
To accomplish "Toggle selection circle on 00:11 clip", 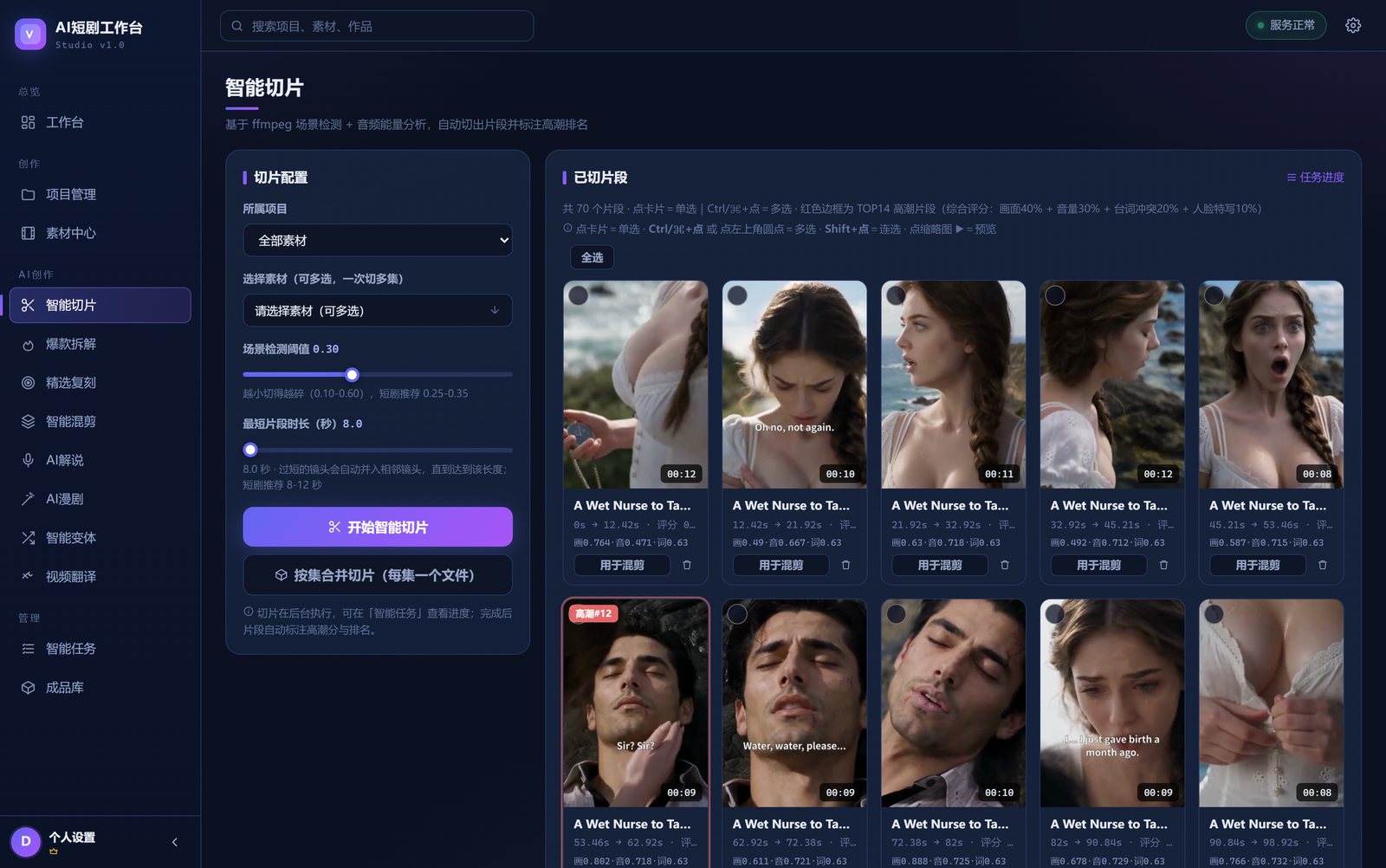I will pyautogui.click(x=897, y=295).
